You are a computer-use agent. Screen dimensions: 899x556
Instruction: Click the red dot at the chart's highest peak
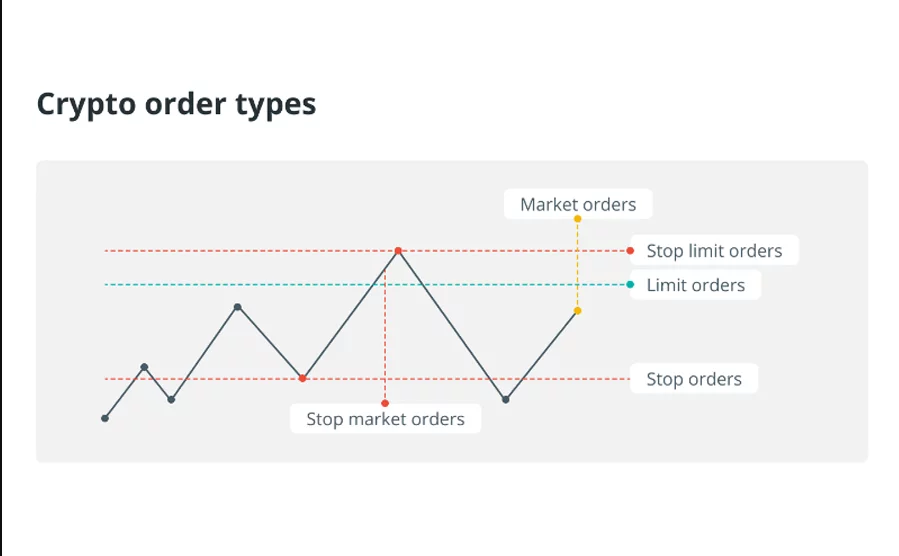tap(398, 250)
